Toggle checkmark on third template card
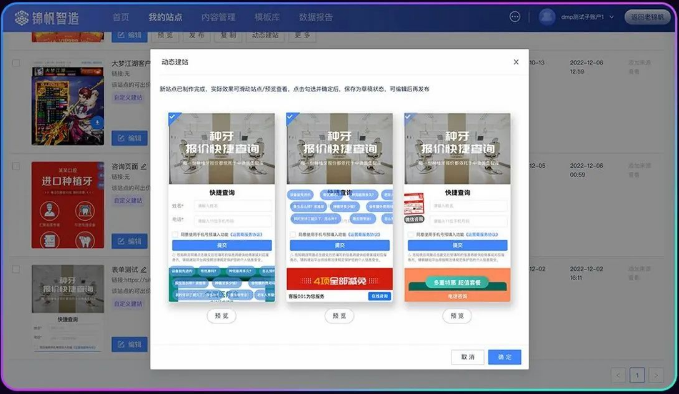679x394 pixels. (x=408, y=117)
